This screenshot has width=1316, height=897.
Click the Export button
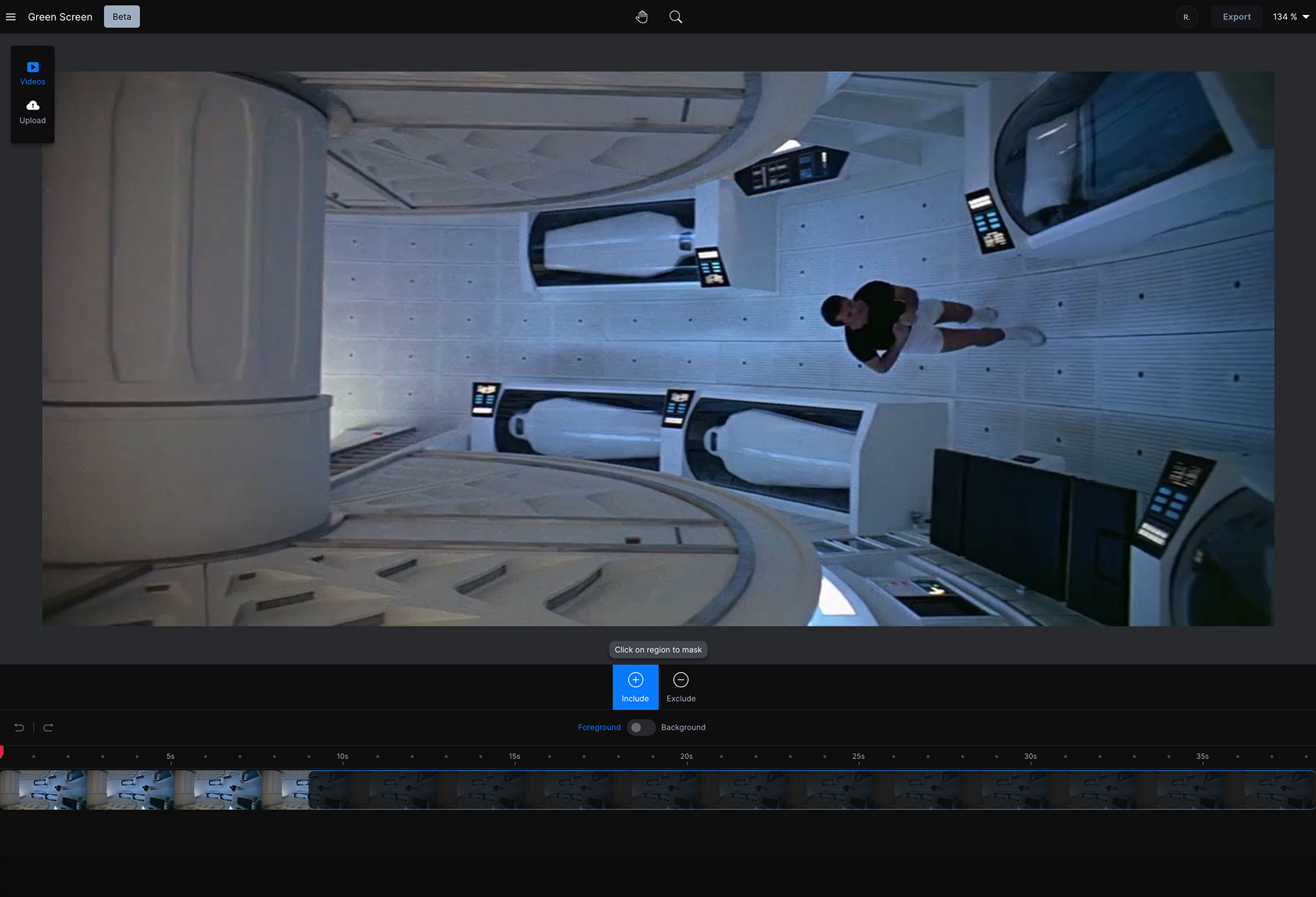[x=1236, y=17]
